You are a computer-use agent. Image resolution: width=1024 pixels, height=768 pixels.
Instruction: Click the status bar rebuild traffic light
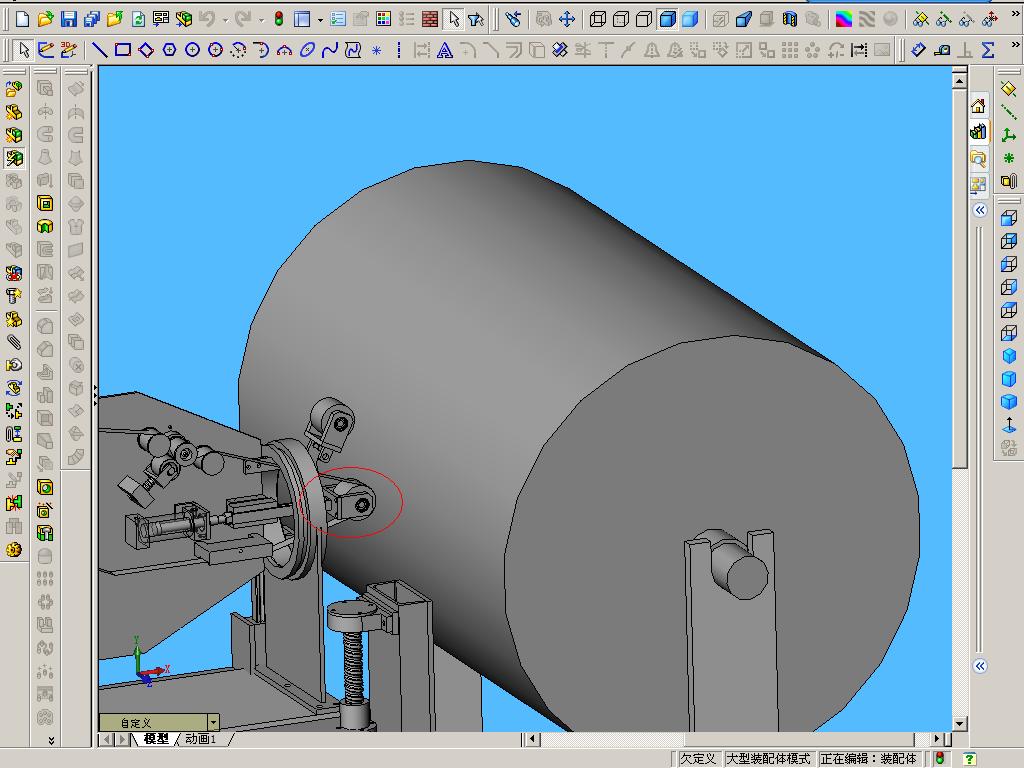pos(939,758)
